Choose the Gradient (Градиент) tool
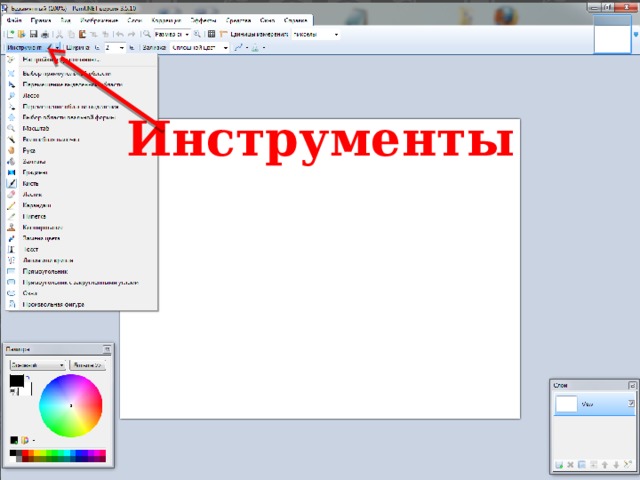 pyautogui.click(x=82, y=173)
